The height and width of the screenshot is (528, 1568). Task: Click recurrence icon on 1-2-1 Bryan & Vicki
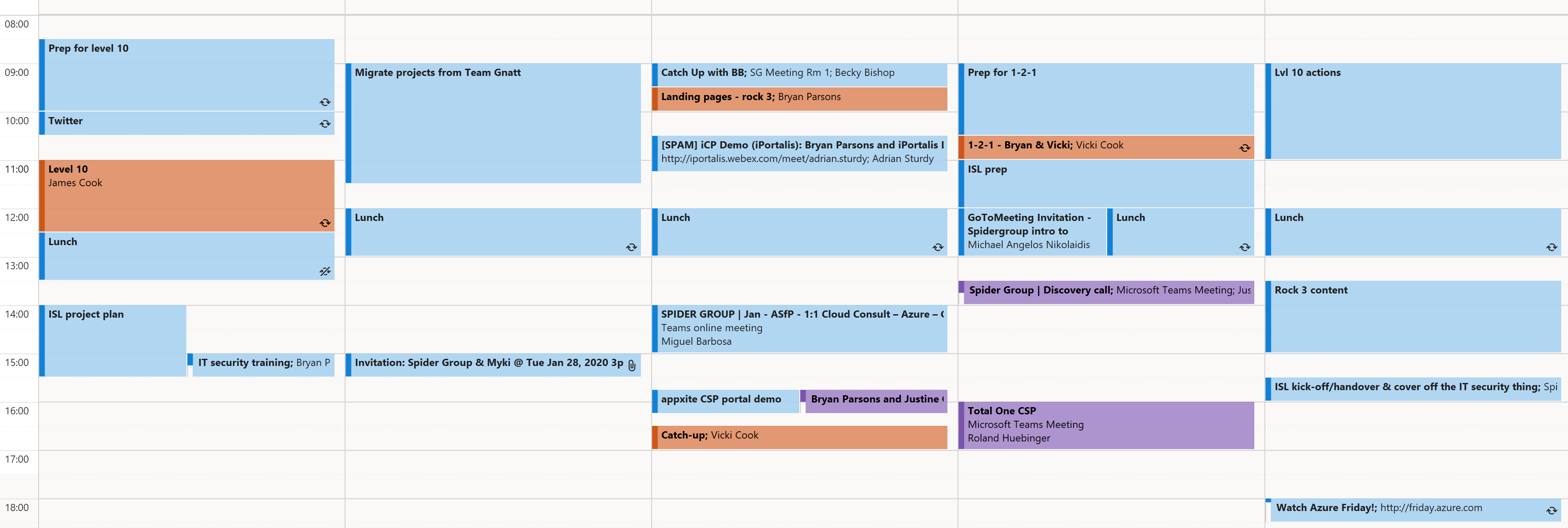(x=1245, y=148)
